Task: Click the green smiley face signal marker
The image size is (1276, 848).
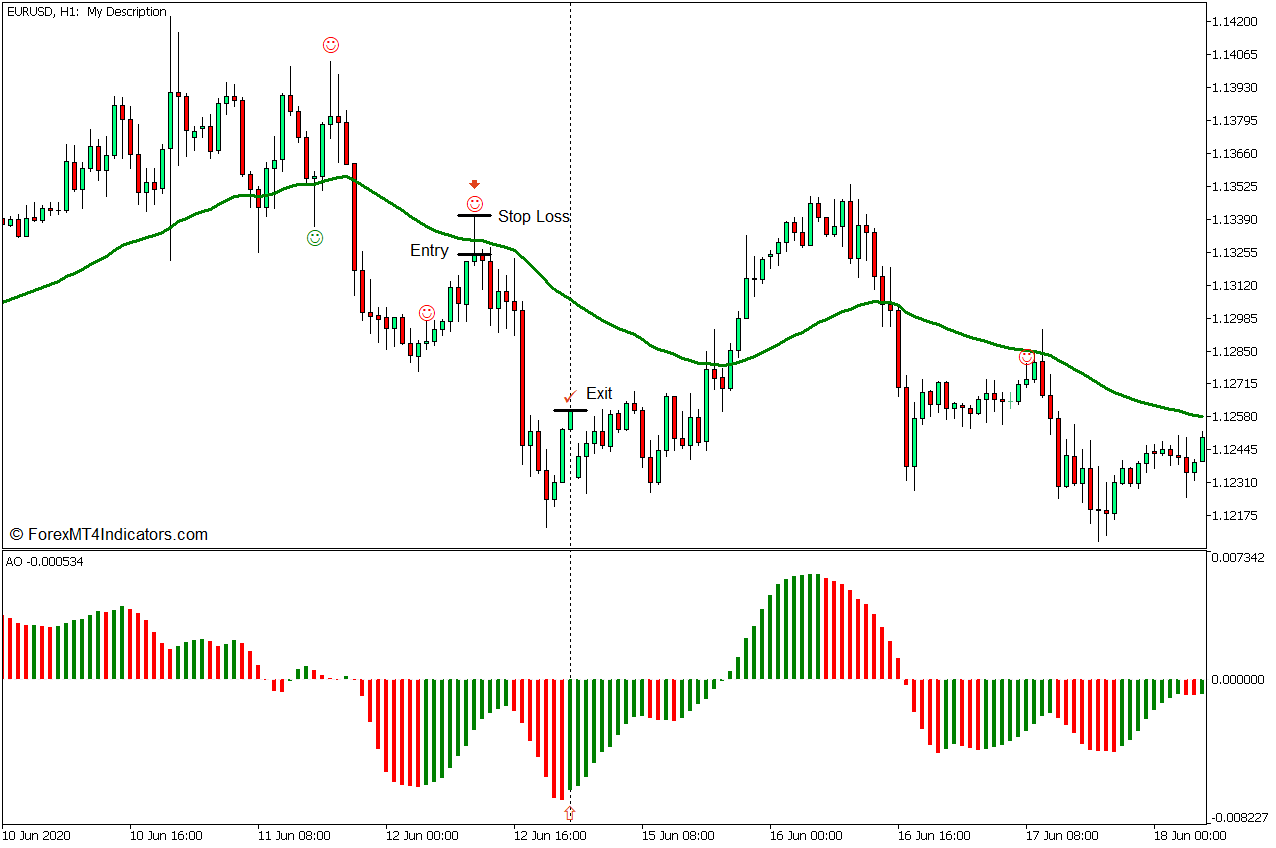Action: point(315,238)
